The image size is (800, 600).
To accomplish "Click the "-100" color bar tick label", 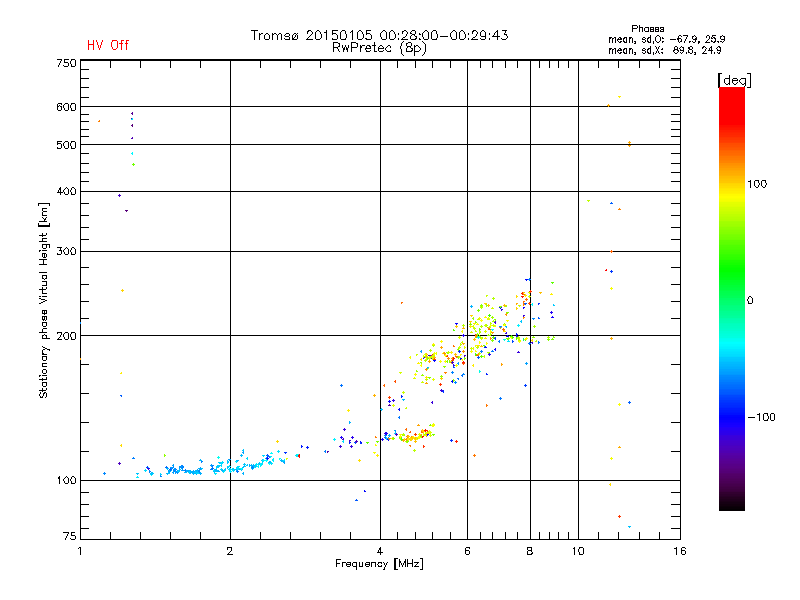I will (761, 417).
